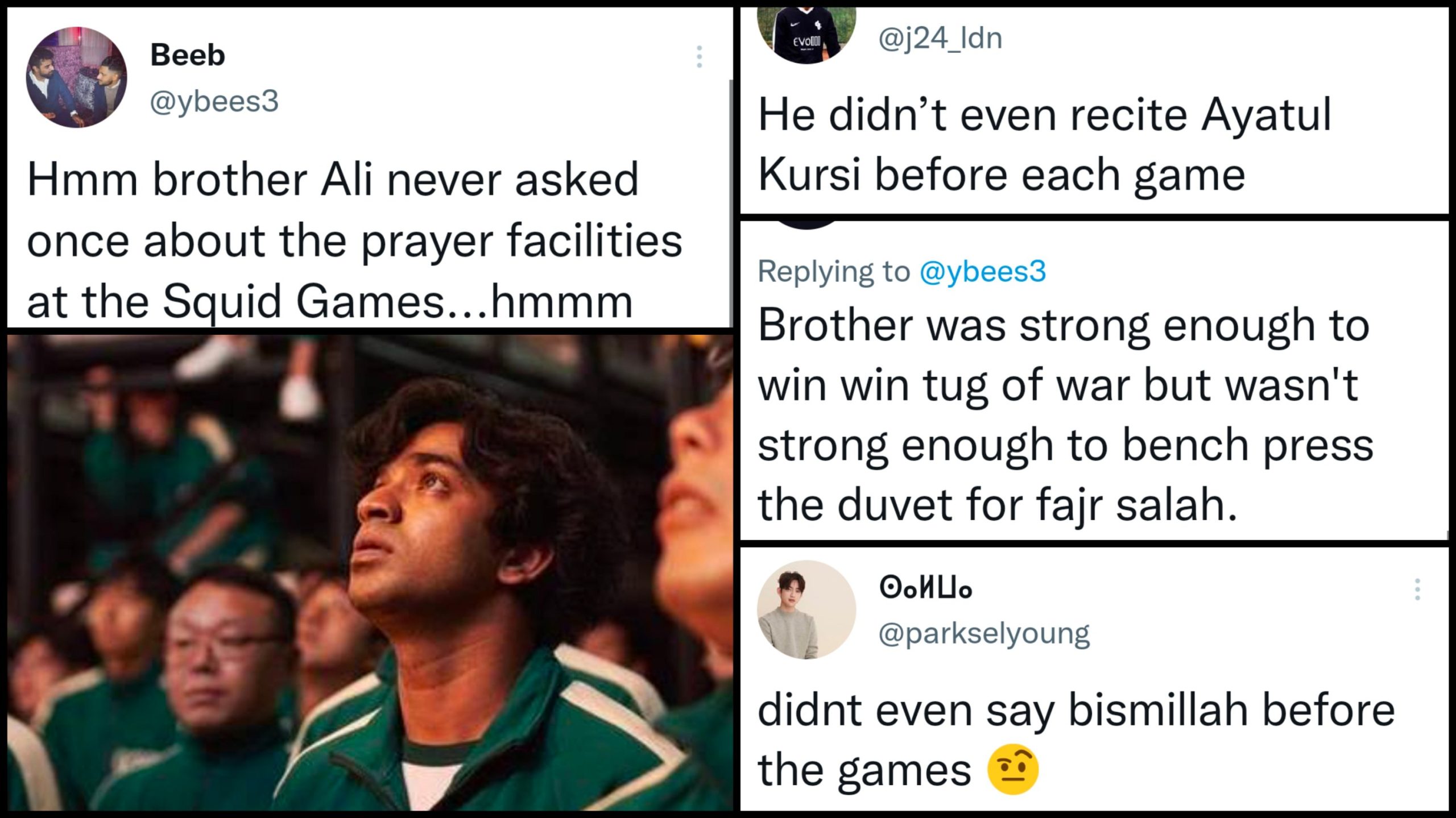Visit the @j24_ldn handle
Screen dimensions: 1456x818
coord(940,38)
